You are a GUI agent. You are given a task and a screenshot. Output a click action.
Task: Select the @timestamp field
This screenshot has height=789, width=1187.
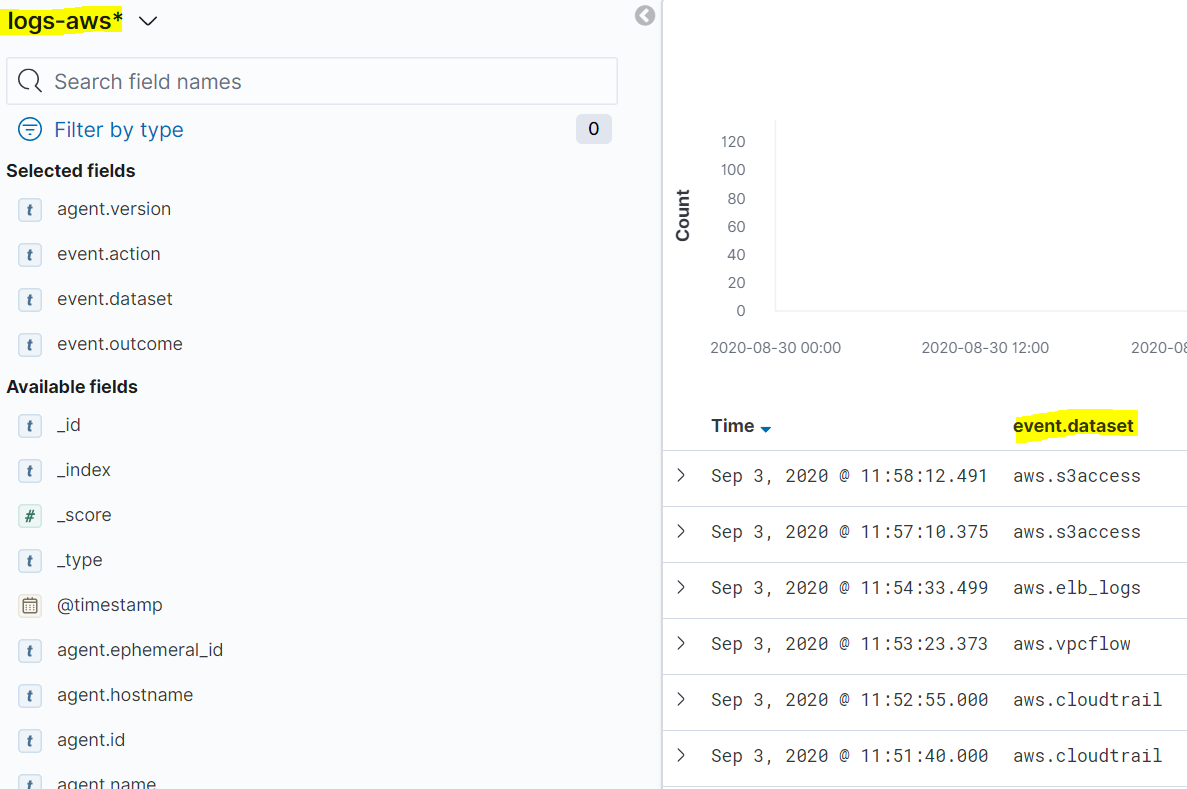pyautogui.click(x=110, y=605)
